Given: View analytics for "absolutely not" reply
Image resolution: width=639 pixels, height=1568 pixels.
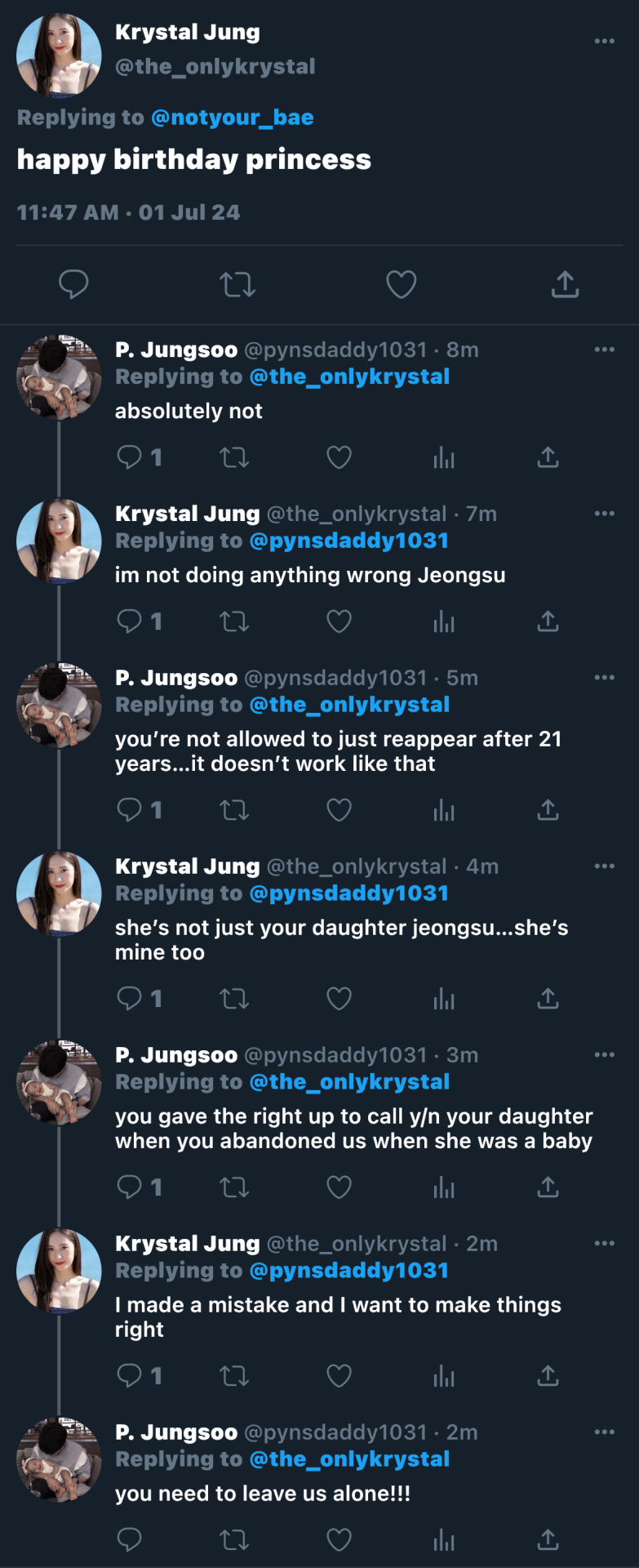Looking at the screenshot, I should coord(444,457).
